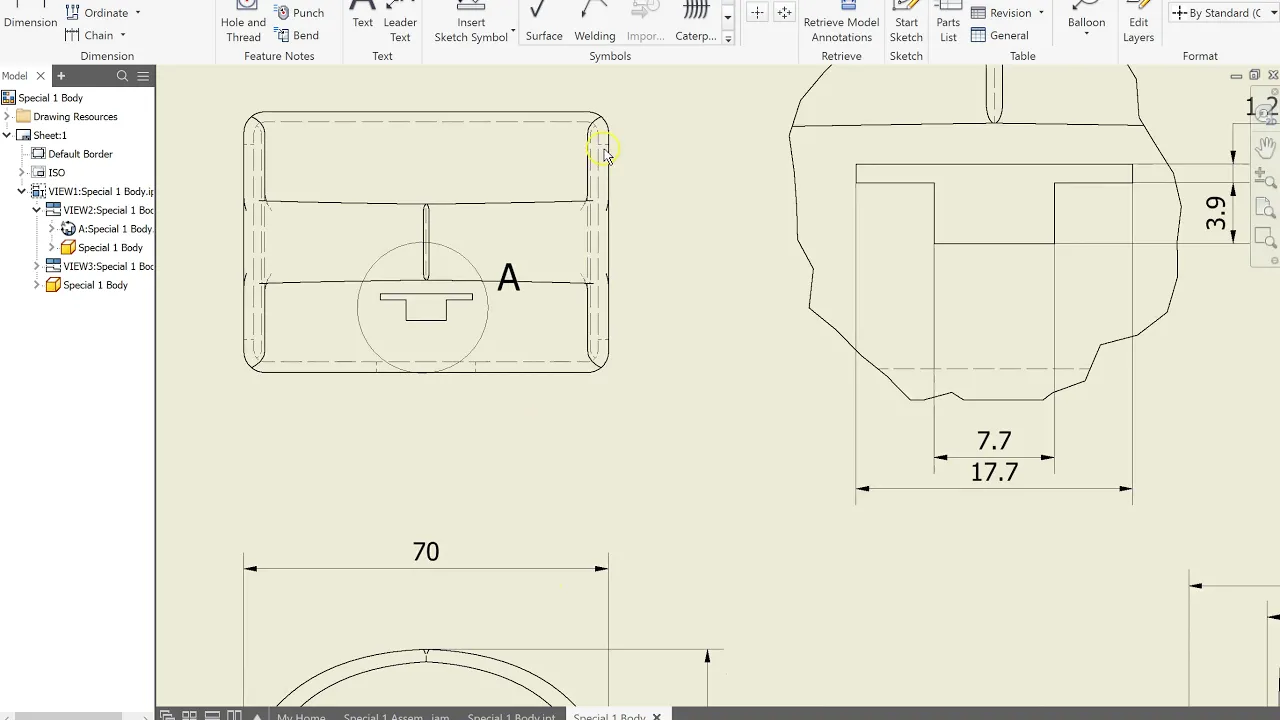The width and height of the screenshot is (1280, 720).
Task: Click the browser search icon
Action: pos(122,76)
